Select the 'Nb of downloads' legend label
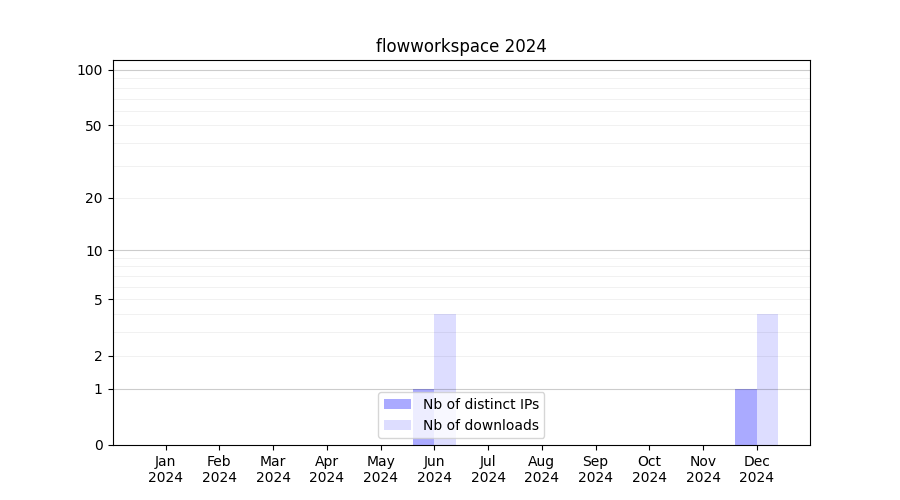This screenshot has width=900, height=500. pos(481,425)
